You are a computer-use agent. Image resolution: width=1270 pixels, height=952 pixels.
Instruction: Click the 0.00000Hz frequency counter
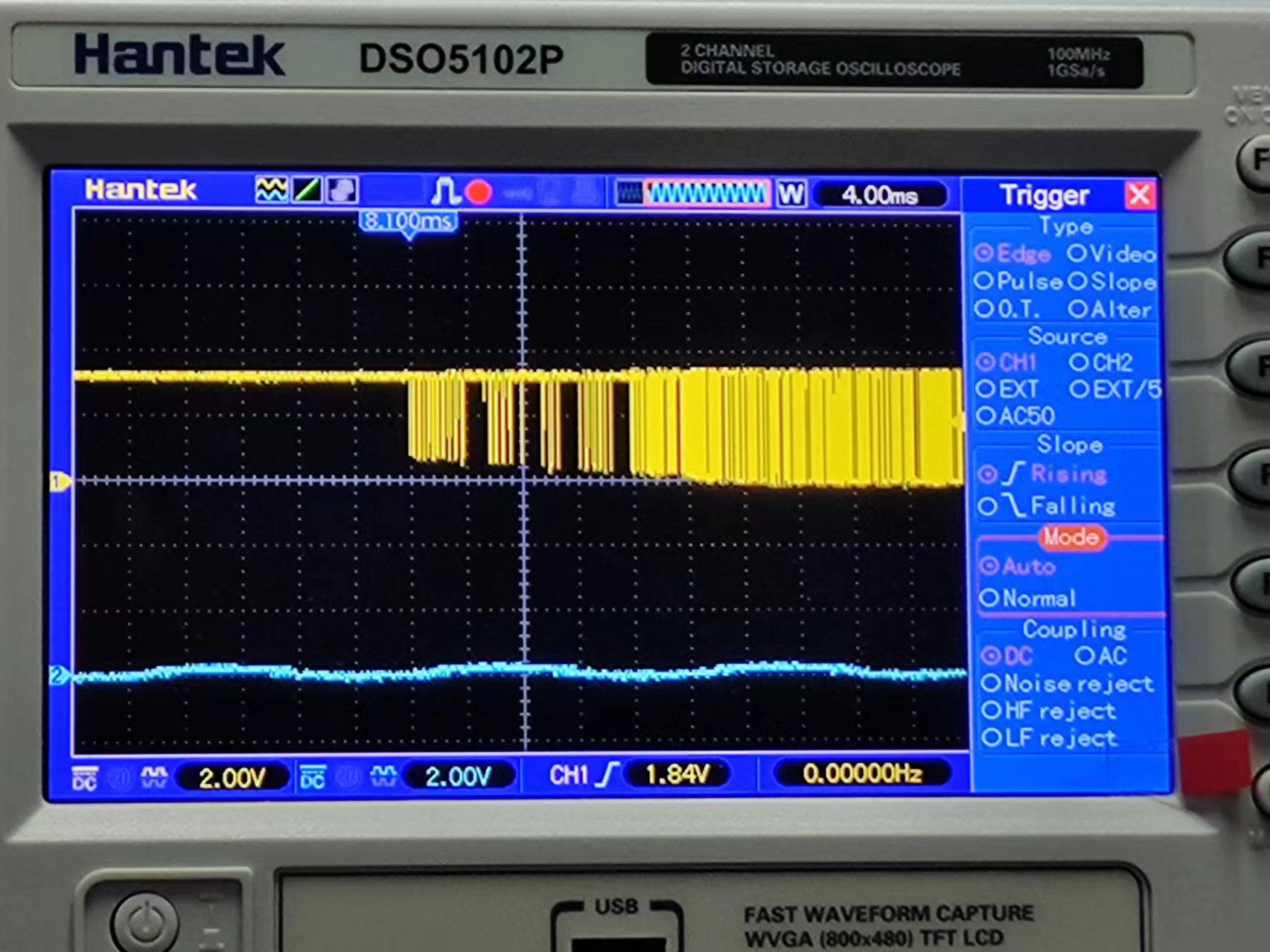tap(862, 773)
